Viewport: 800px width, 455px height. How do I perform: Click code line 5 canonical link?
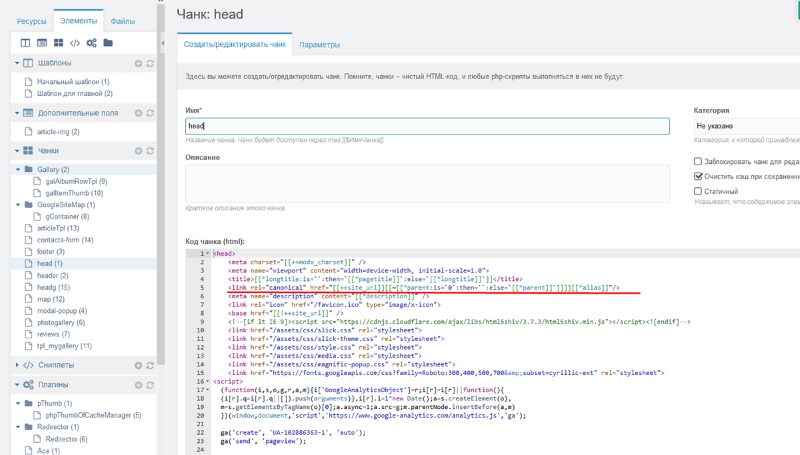[423, 288]
